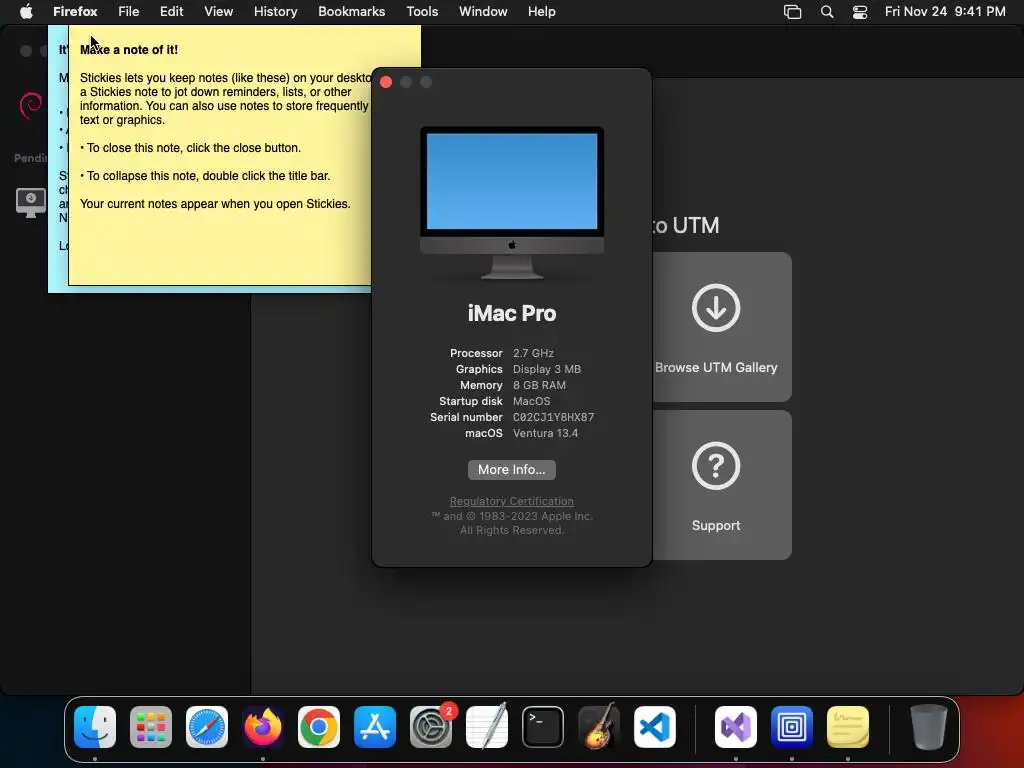1024x768 pixels.
Task: Open the UTM app in the Dock
Action: click(792, 727)
